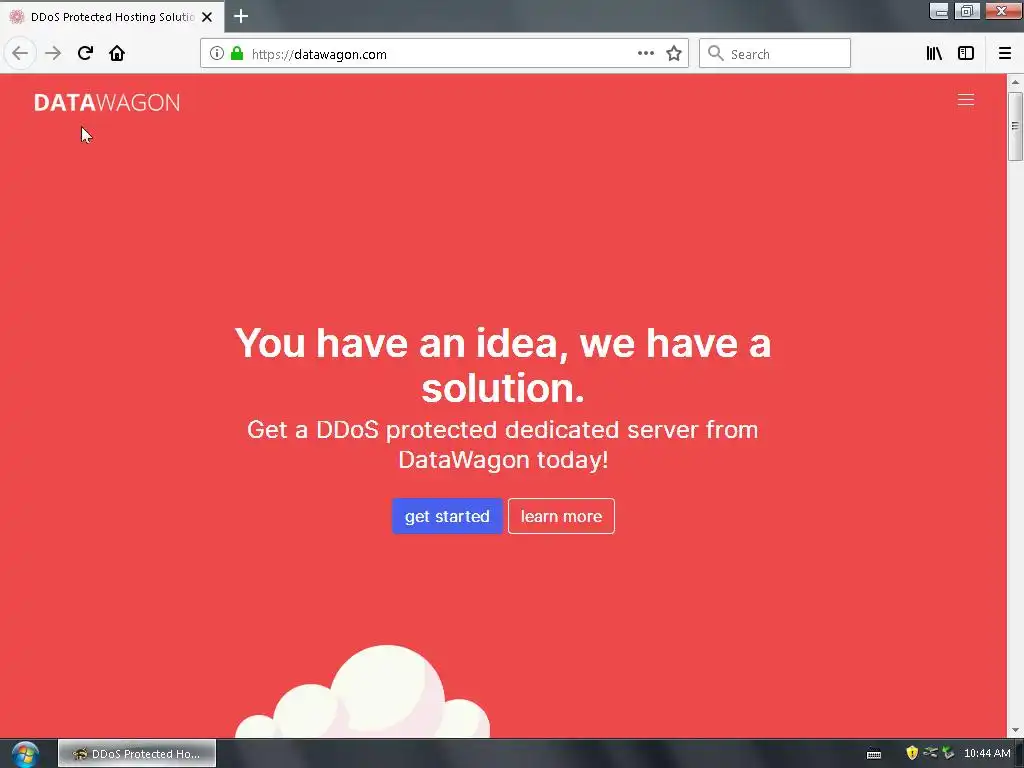Reload the current page

[85, 54]
